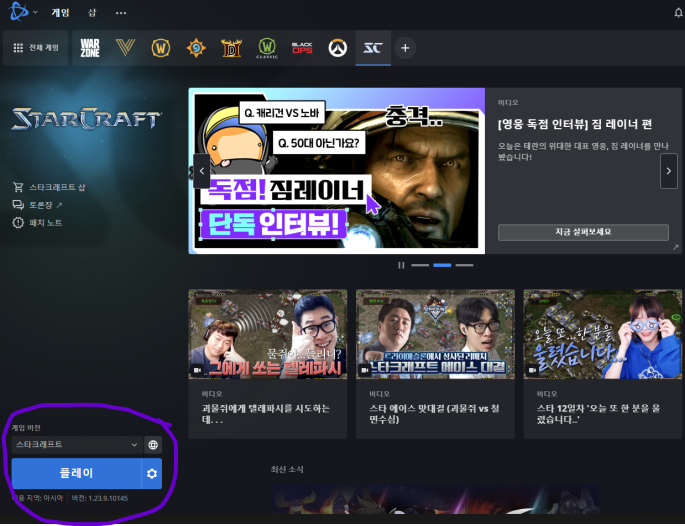The image size is (685, 526).
Task: Click the version text 1.23.9.10145
Action: coord(100,498)
